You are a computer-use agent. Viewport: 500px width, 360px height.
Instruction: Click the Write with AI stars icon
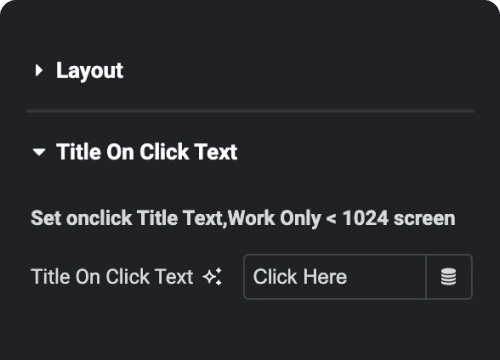(213, 276)
